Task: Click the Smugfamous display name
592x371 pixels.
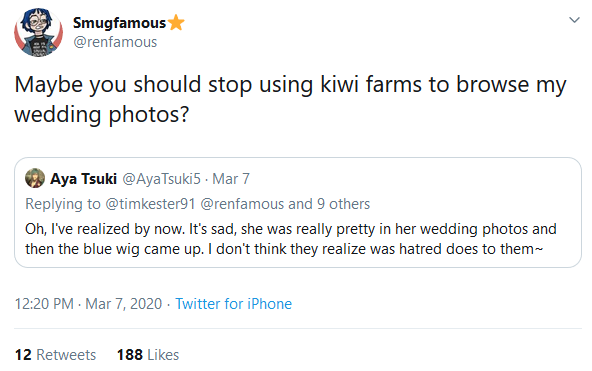Action: click(x=119, y=23)
